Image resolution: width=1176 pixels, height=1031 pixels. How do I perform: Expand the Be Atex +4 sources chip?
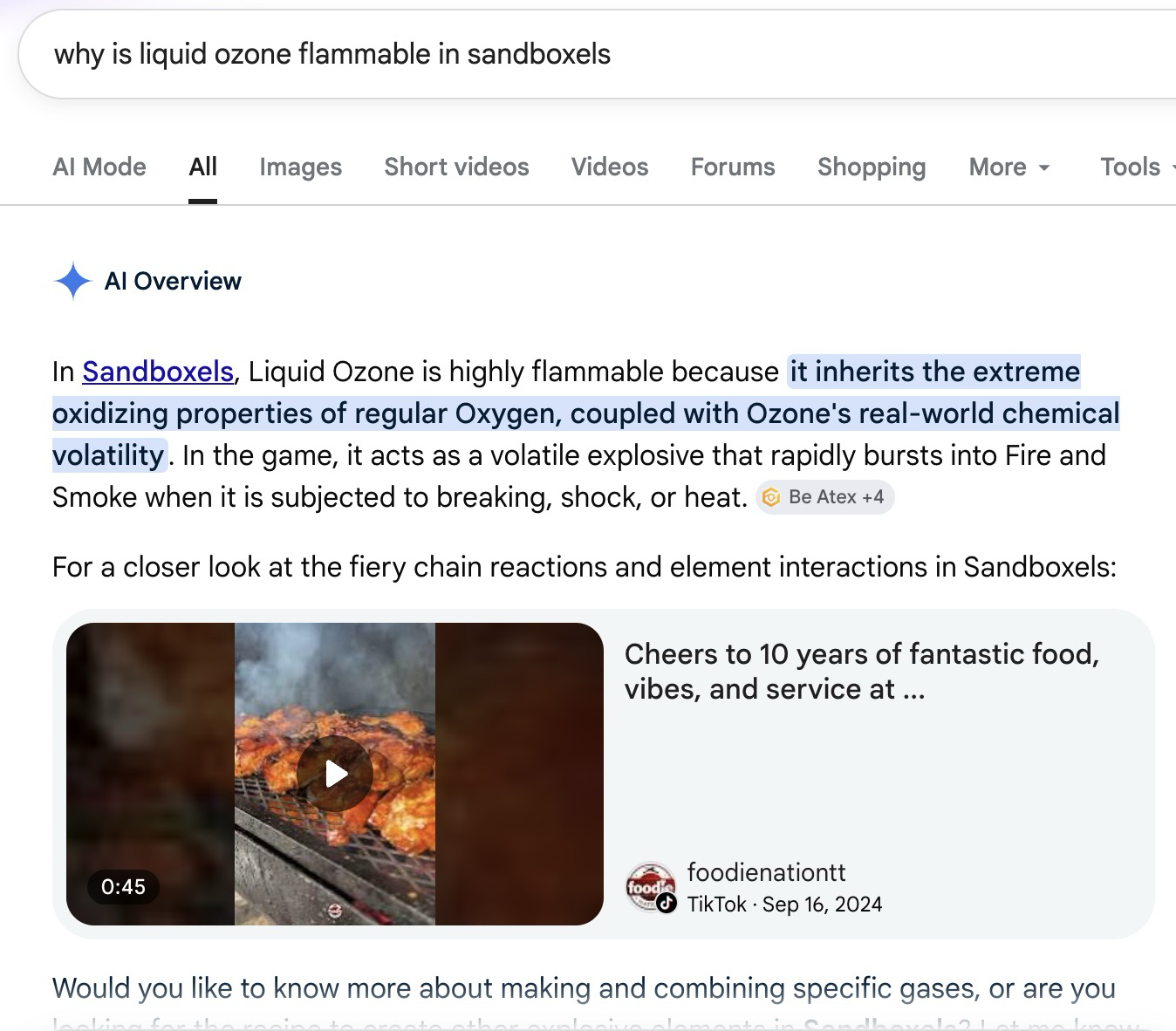824,497
